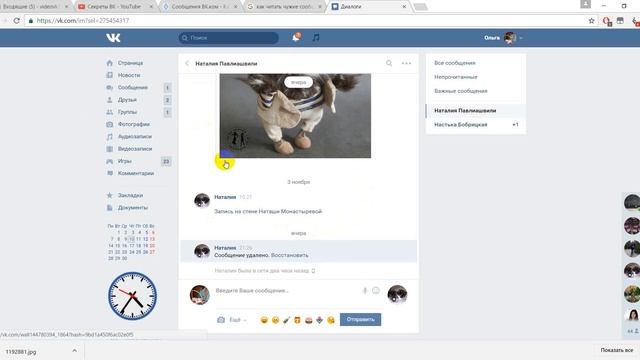640x360 pixels.
Task: Click the browser address bar URL
Action: tap(83, 20)
